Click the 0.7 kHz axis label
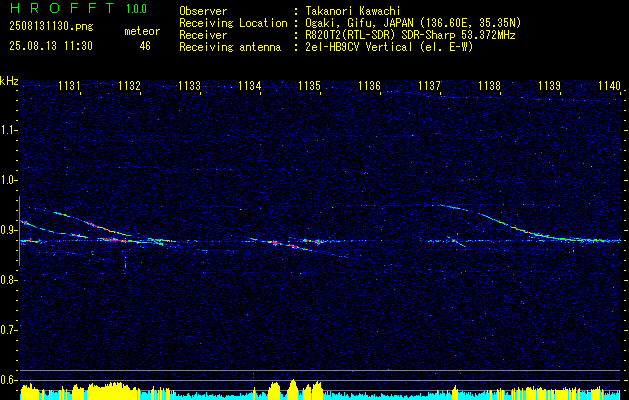Screen dimensions: 629x400 coord(8,330)
